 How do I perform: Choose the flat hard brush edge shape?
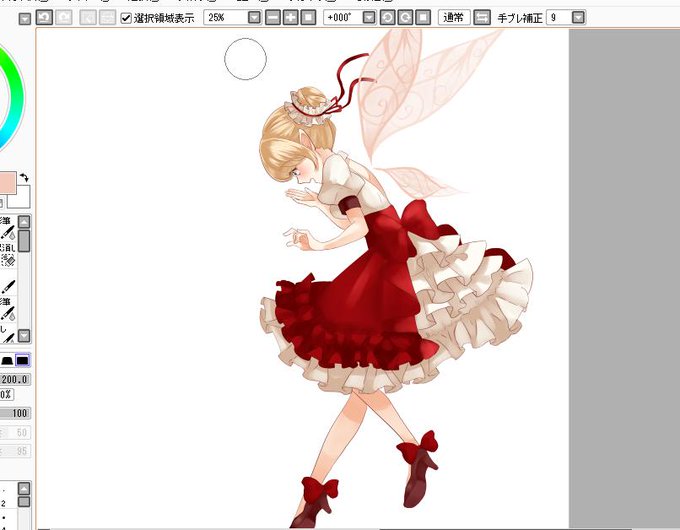23,360
